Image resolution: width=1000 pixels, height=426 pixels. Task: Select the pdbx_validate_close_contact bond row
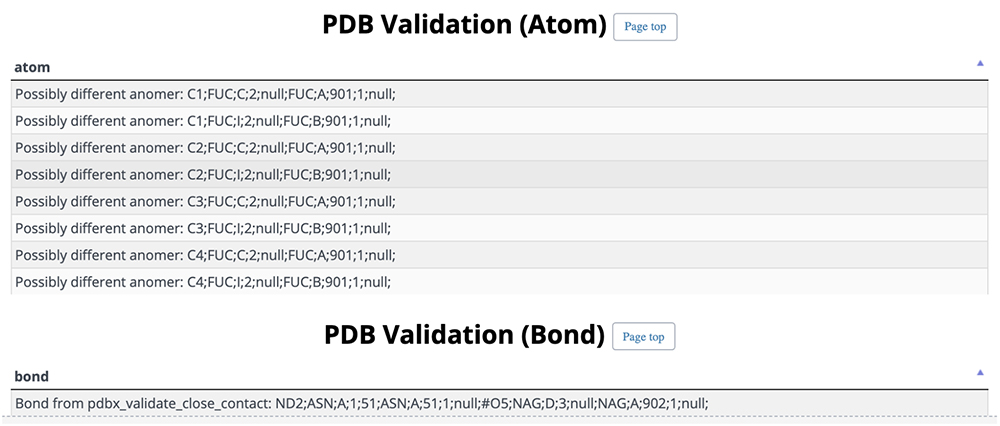(499, 403)
